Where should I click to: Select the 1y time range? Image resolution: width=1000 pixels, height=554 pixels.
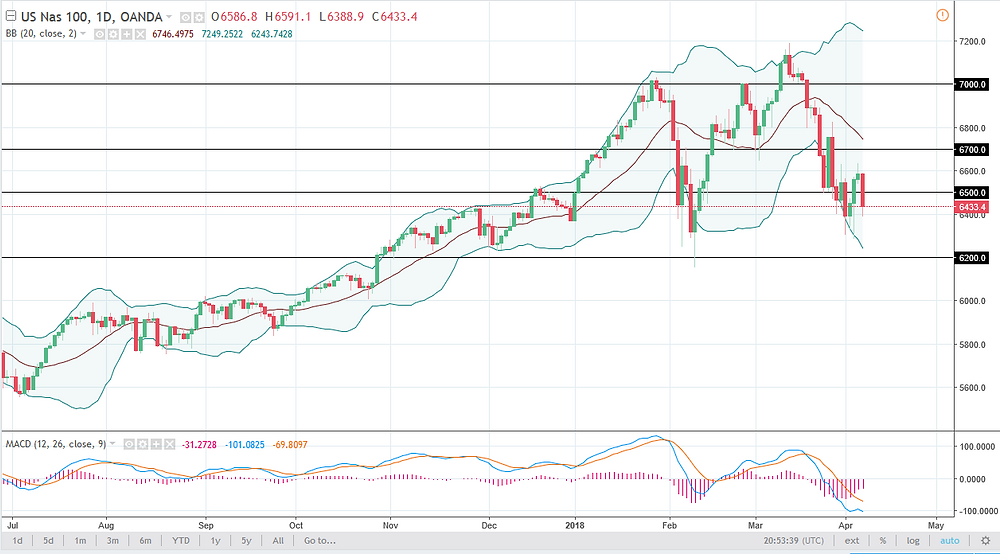click(216, 541)
